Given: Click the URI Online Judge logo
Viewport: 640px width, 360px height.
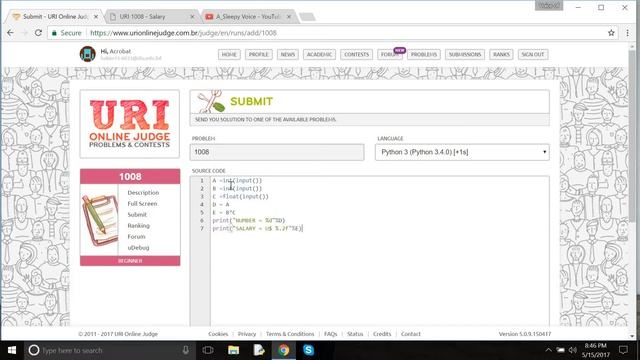Looking at the screenshot, I should 130,124.
